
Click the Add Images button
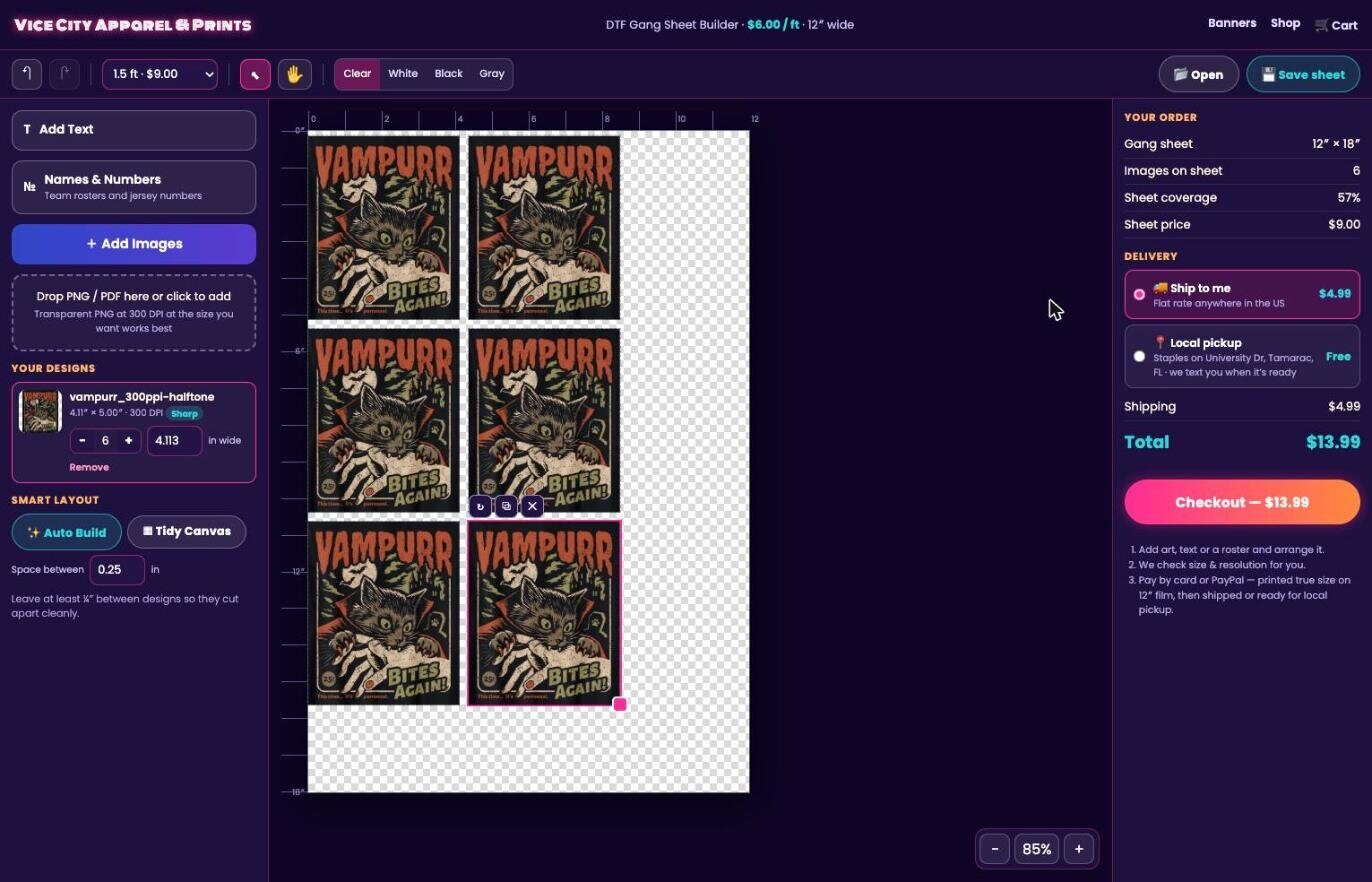pos(134,244)
